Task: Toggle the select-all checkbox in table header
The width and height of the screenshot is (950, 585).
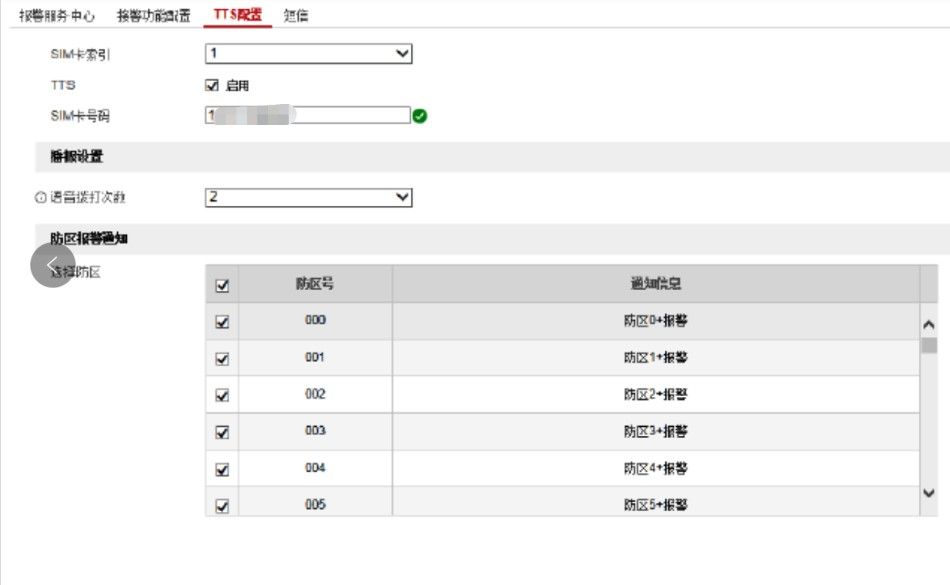Action: pyautogui.click(x=222, y=285)
